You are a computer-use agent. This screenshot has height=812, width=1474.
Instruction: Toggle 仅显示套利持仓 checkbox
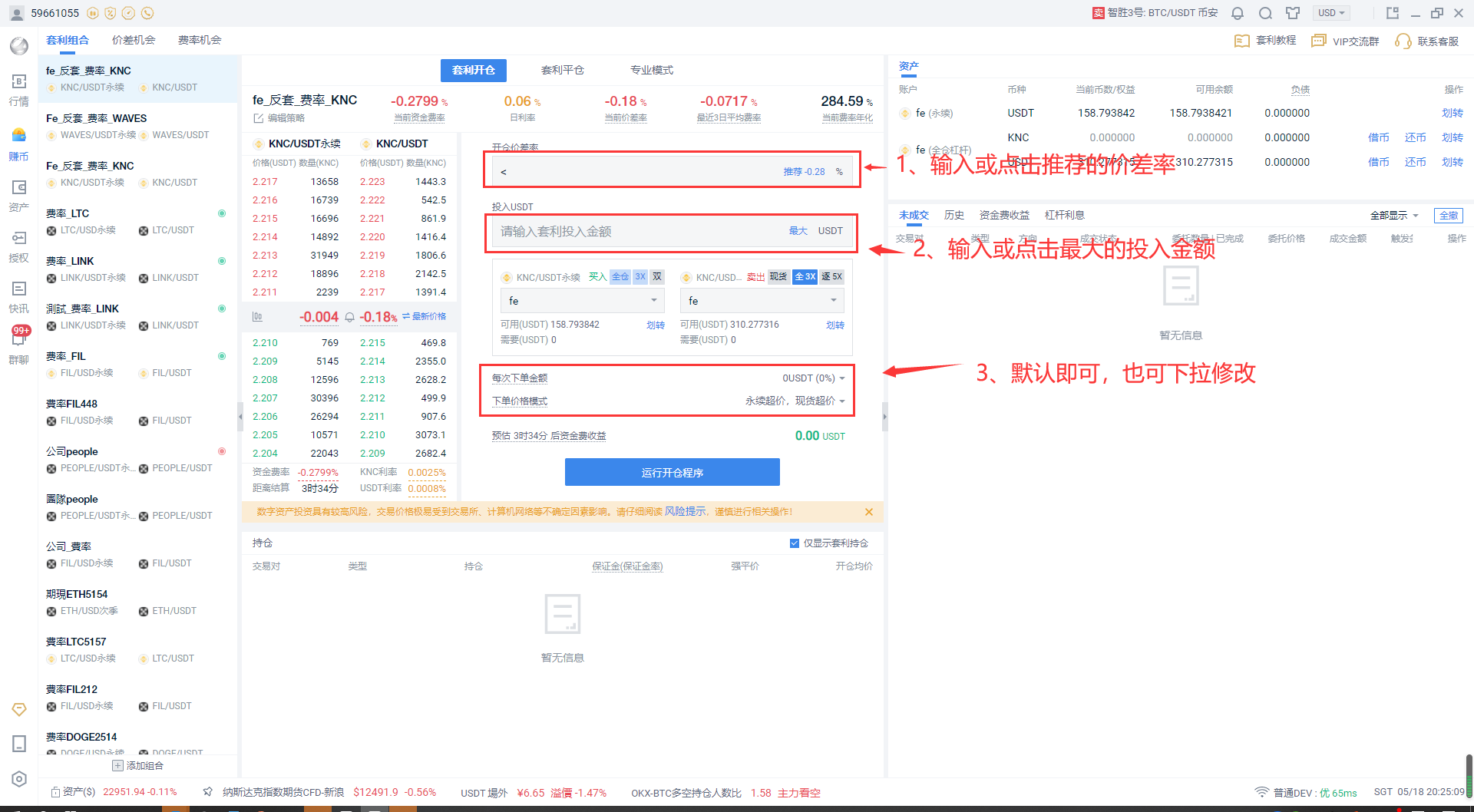(x=795, y=543)
